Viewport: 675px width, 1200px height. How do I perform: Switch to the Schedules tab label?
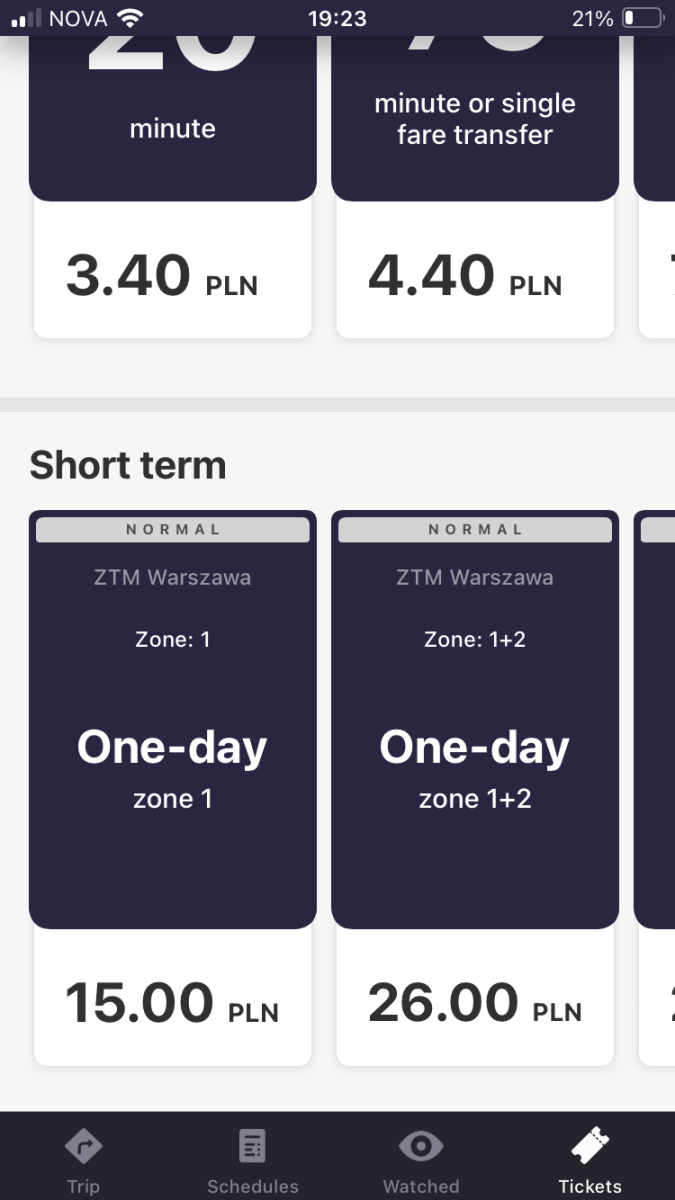click(x=252, y=1186)
